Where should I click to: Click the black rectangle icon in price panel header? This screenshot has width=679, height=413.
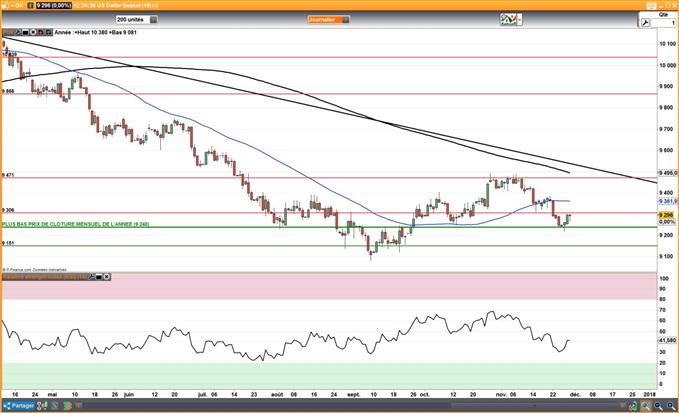click(26, 32)
